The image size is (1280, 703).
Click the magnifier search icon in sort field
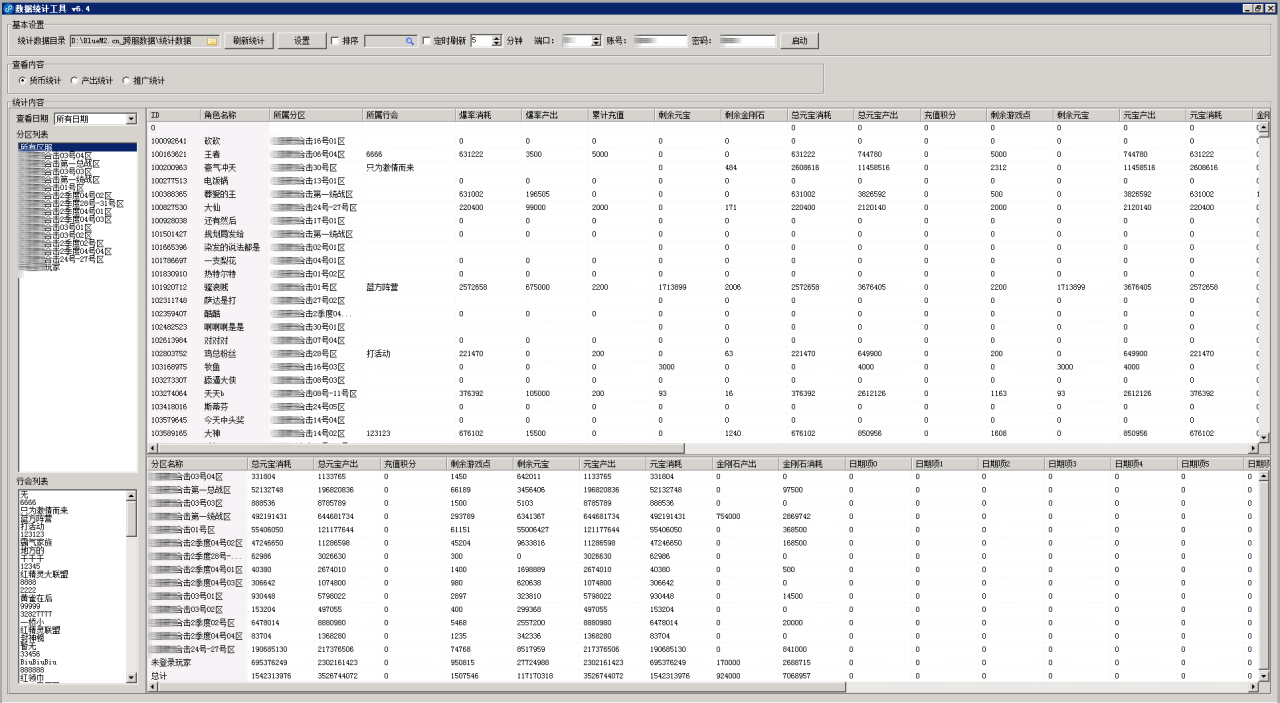(409, 41)
